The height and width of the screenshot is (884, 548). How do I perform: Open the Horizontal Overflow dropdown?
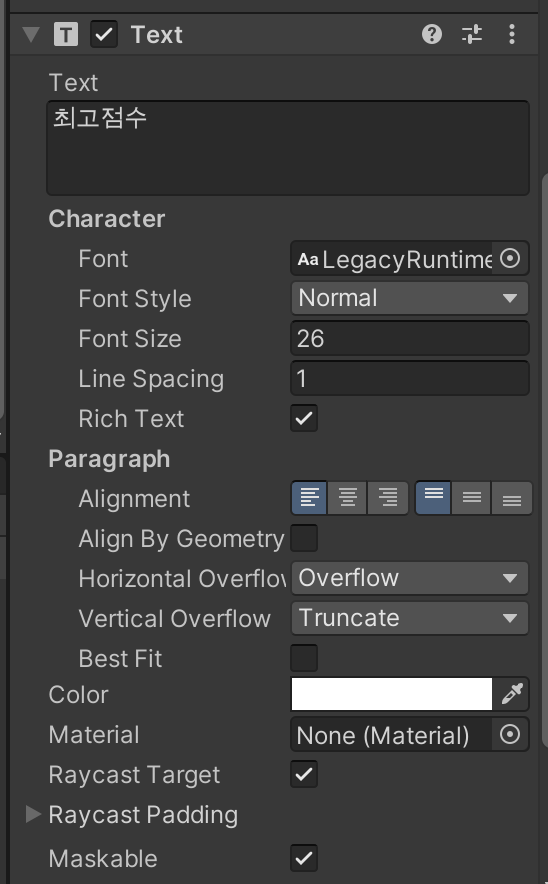click(x=410, y=578)
